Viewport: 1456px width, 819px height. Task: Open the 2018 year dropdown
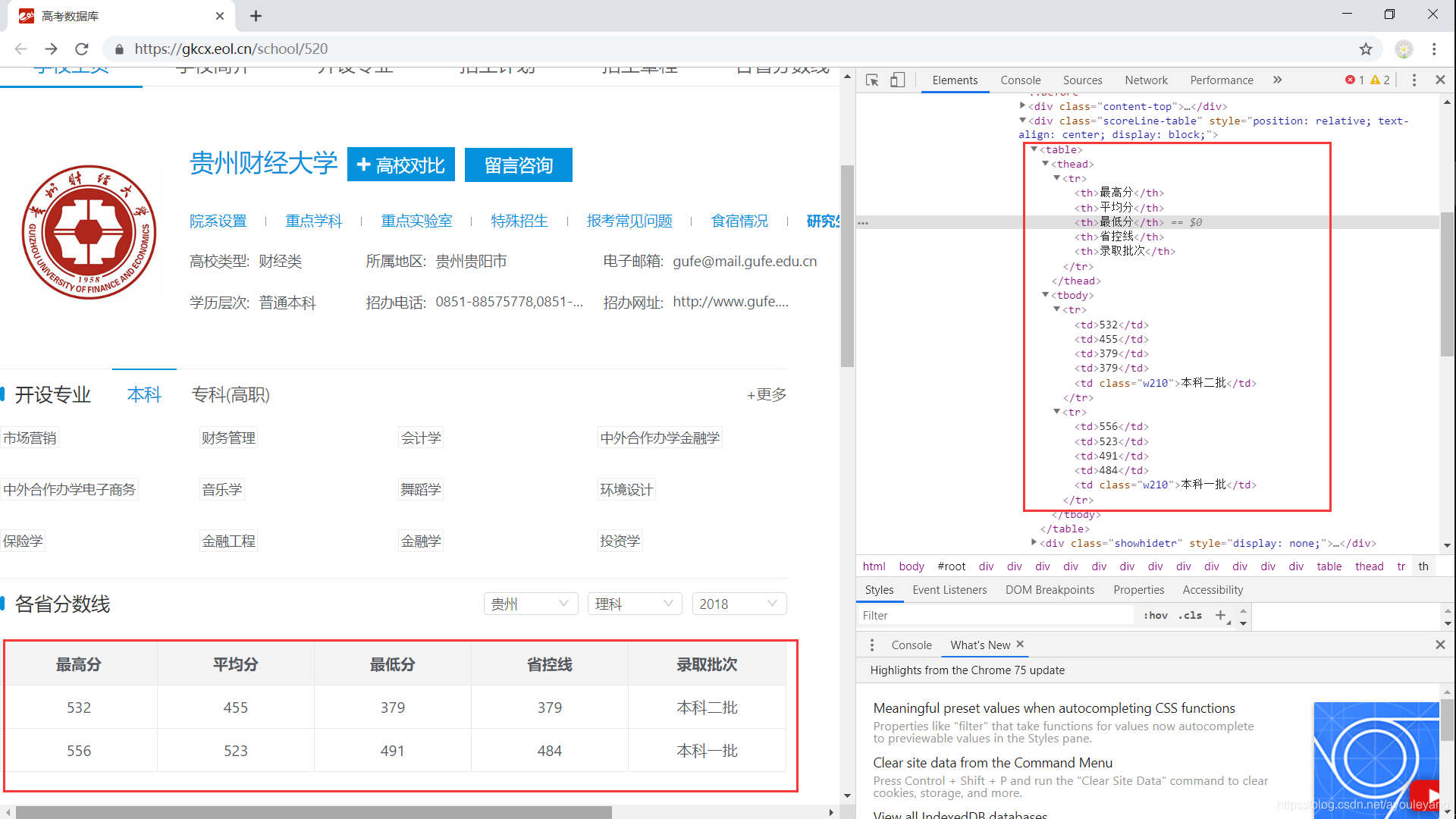coord(739,604)
